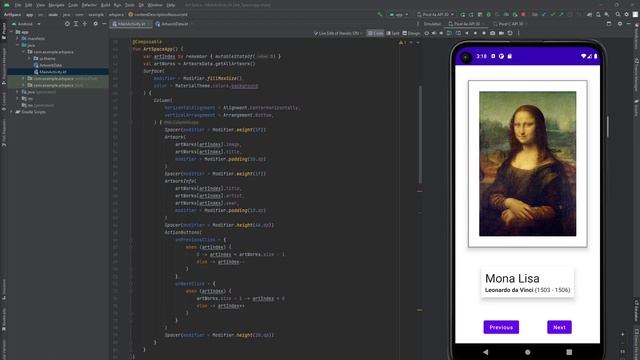Screen dimensions: 640x360
Task: Open Project panel gear options
Action: 95,24
